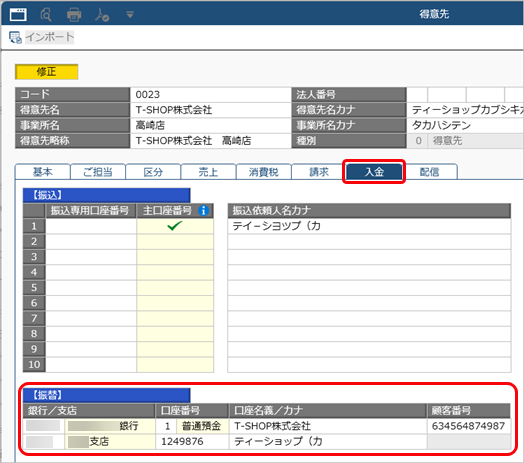
Task: Click the 種別 code field showing 0
Action: click(x=417, y=141)
